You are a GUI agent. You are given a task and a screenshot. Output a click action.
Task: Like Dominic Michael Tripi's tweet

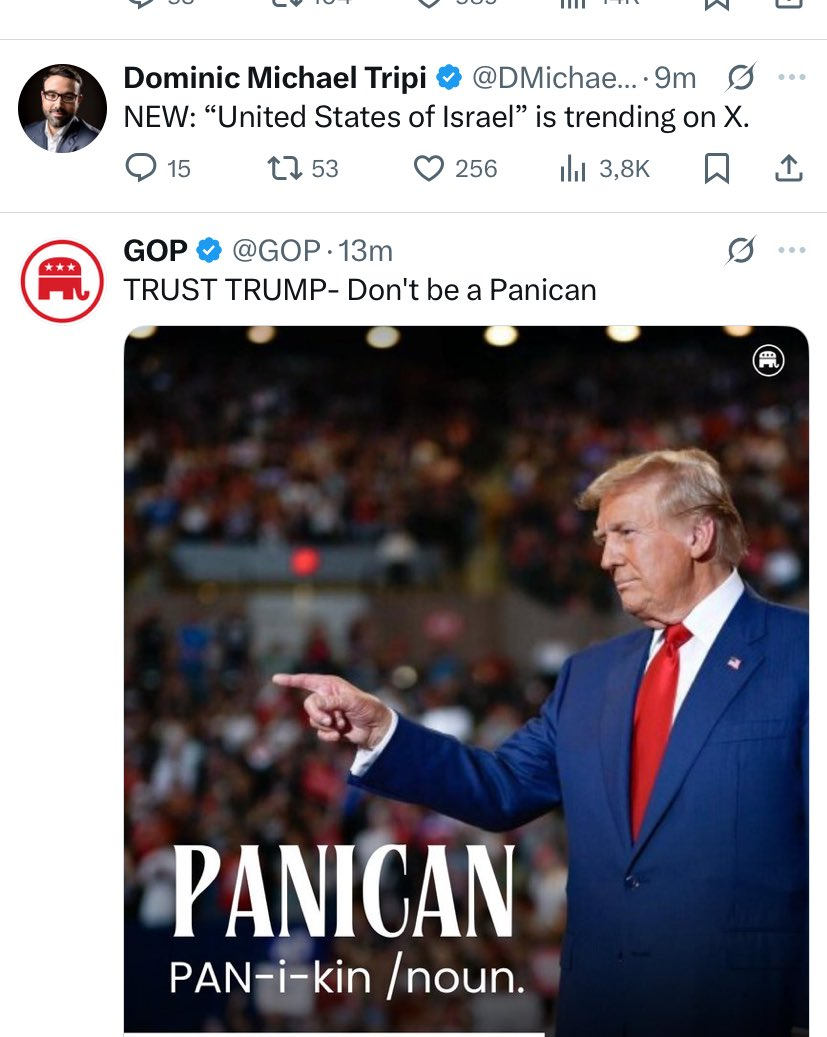(x=429, y=169)
